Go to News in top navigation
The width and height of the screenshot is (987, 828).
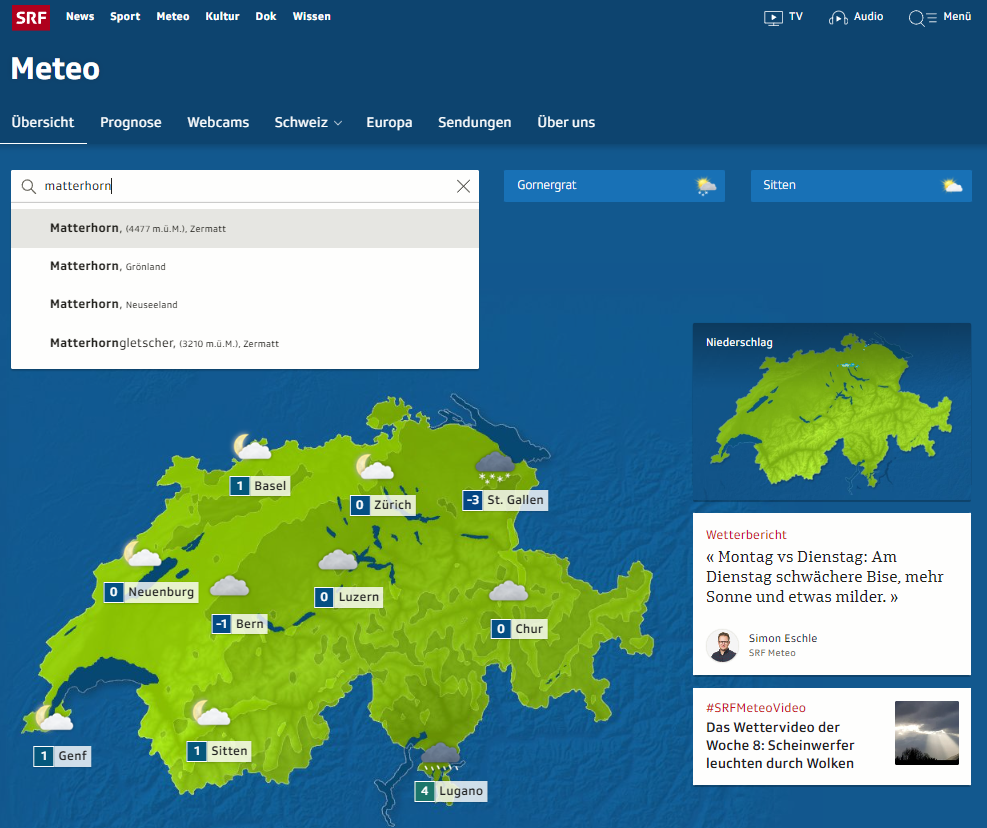(80, 16)
